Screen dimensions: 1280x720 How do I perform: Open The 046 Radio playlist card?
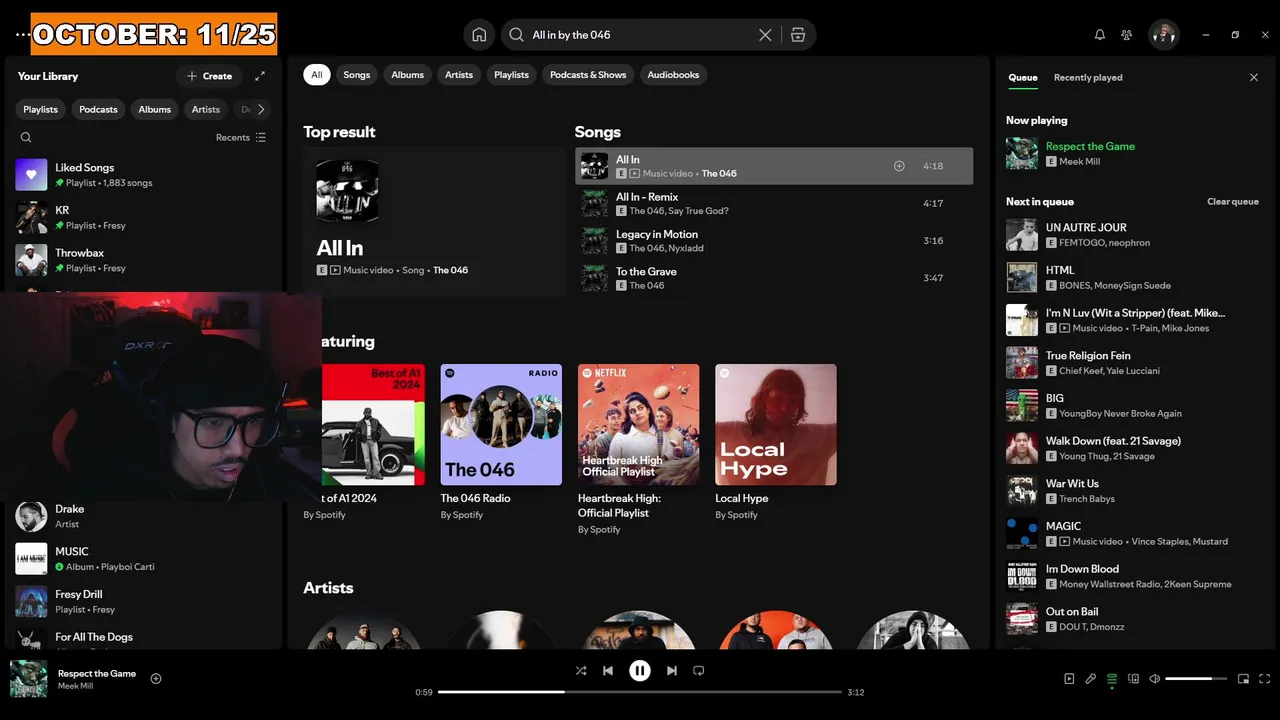pyautogui.click(x=501, y=442)
